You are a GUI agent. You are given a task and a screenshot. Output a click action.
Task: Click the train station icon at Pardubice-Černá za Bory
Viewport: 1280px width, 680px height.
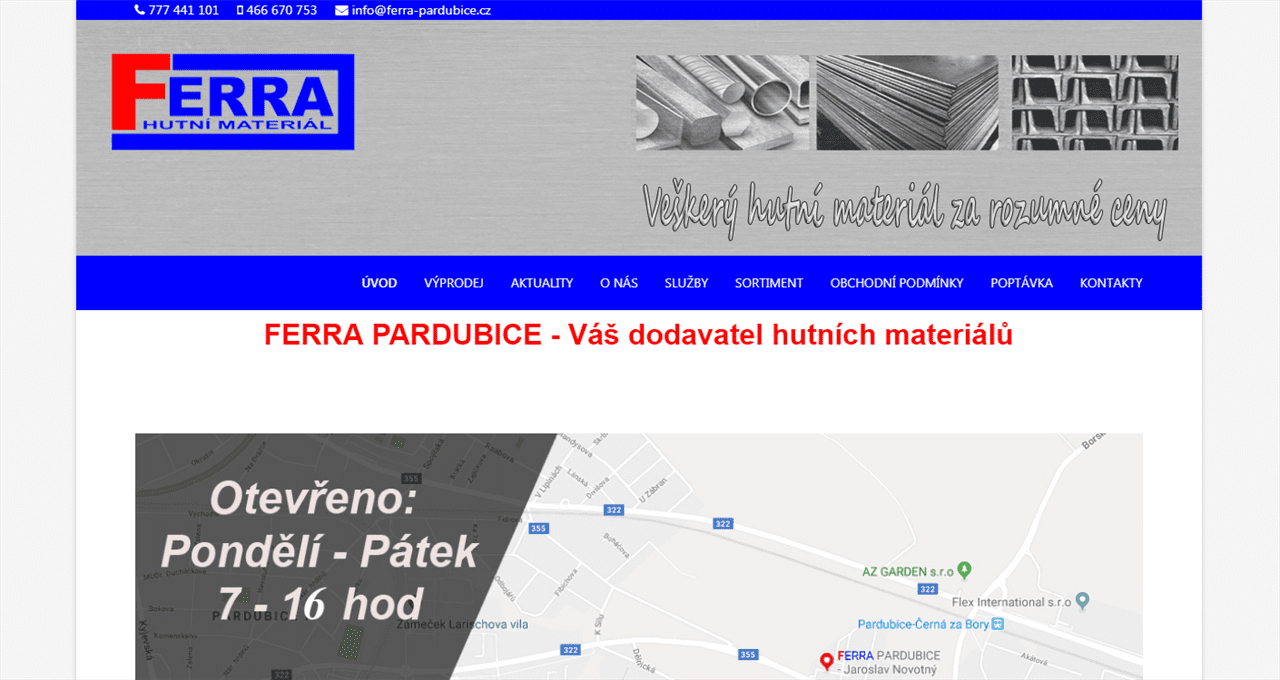coord(997,624)
